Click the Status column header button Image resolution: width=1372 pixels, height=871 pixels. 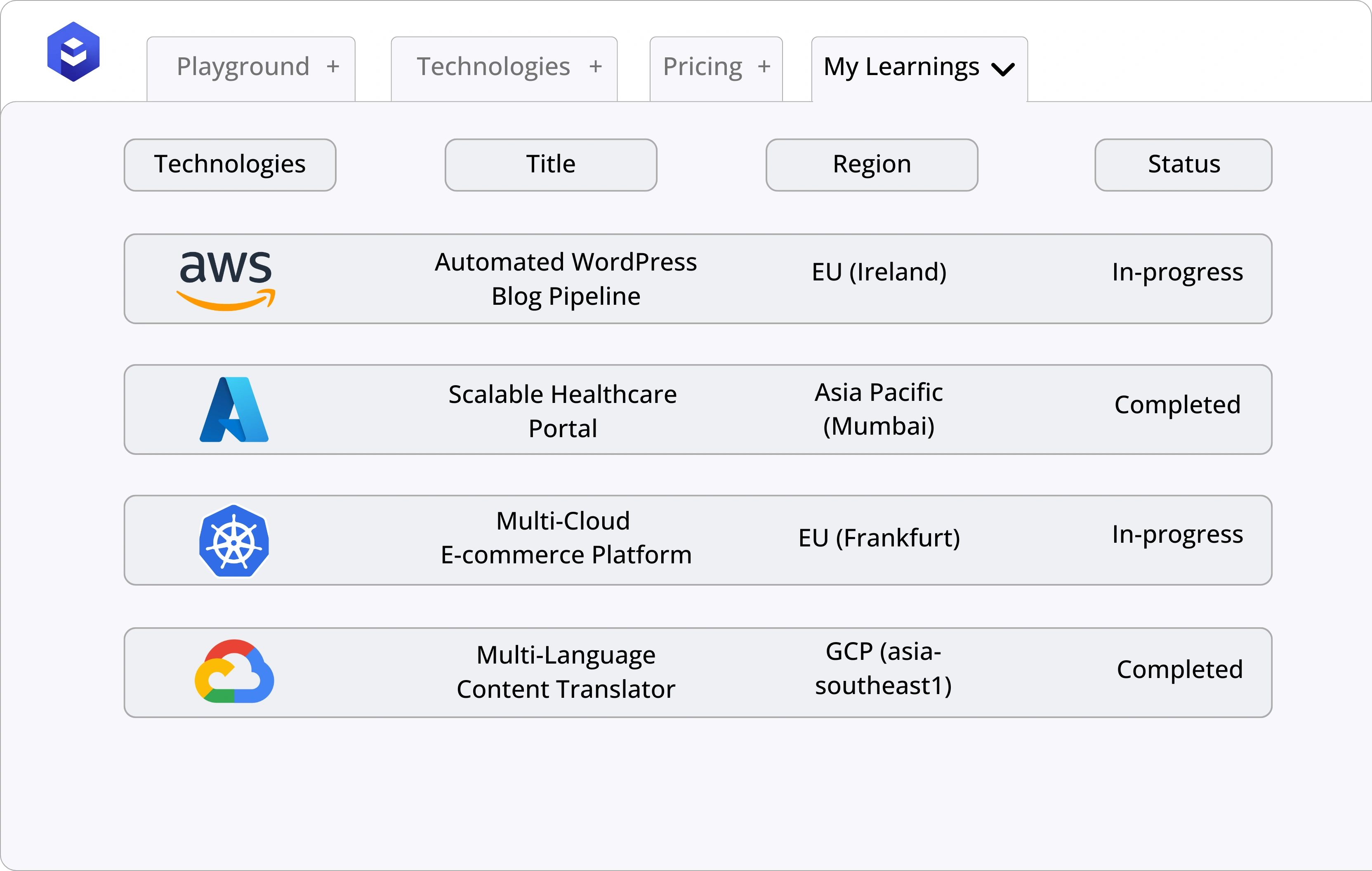1183,165
